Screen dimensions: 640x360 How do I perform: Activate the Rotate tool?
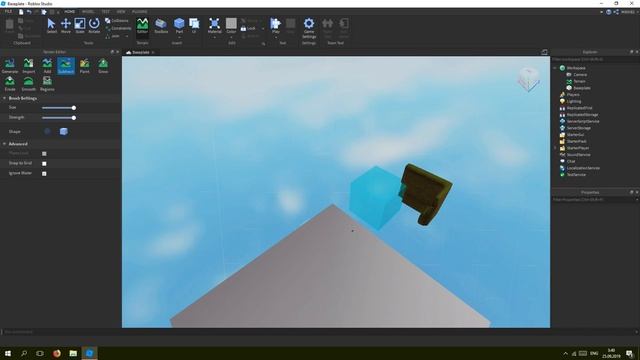(x=94, y=26)
